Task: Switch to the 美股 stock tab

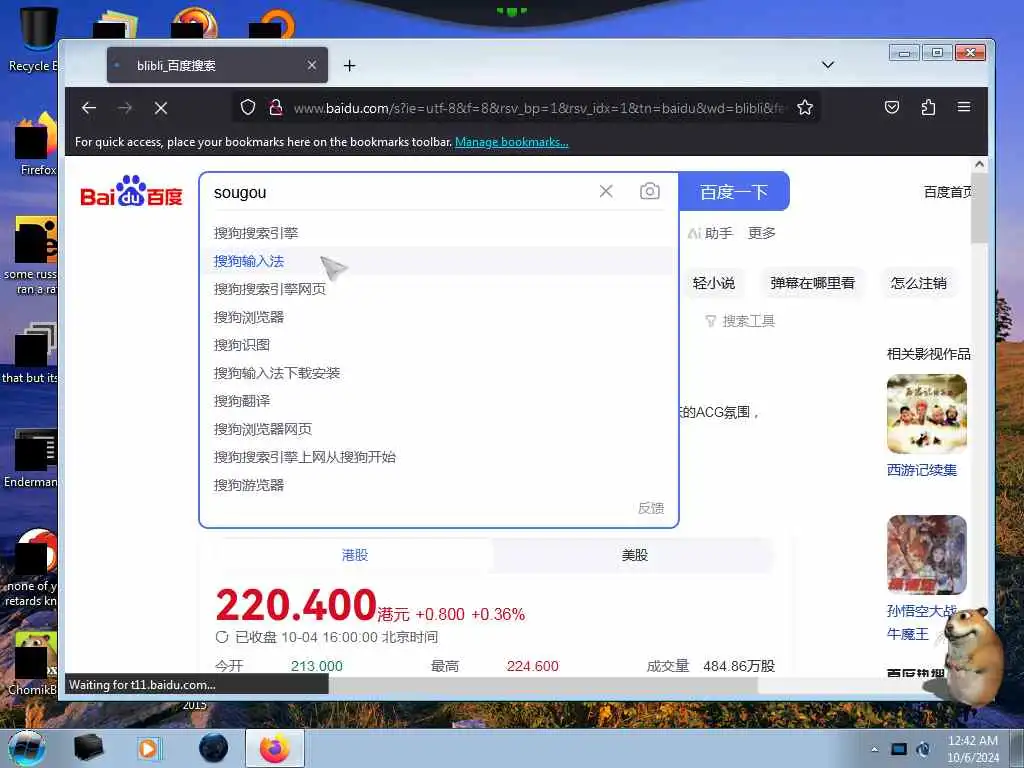Action: point(634,555)
